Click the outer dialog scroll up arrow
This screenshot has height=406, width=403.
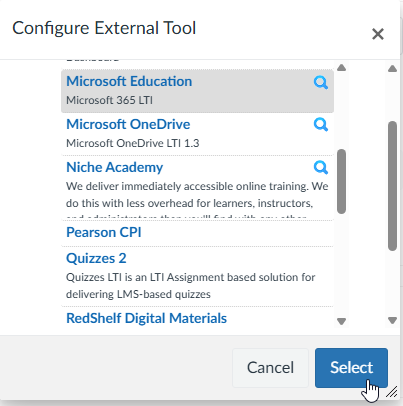(x=392, y=69)
